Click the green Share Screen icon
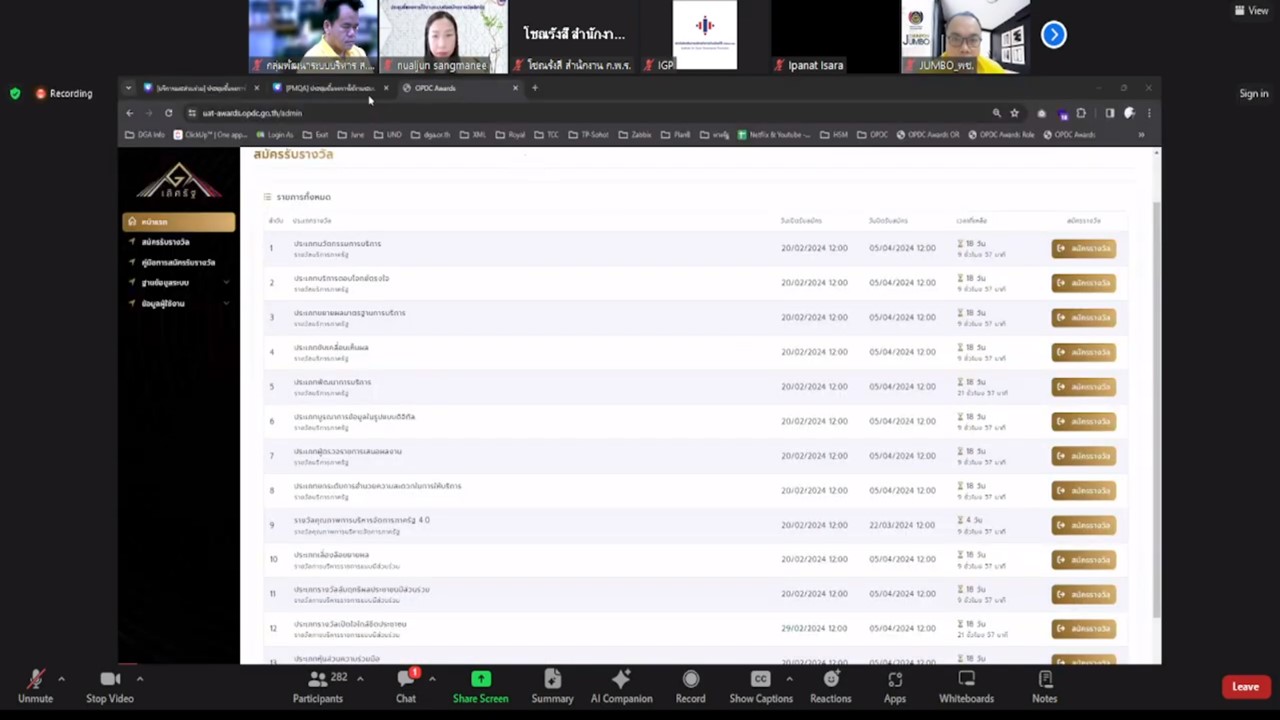The width and height of the screenshot is (1280, 720). click(x=480, y=680)
